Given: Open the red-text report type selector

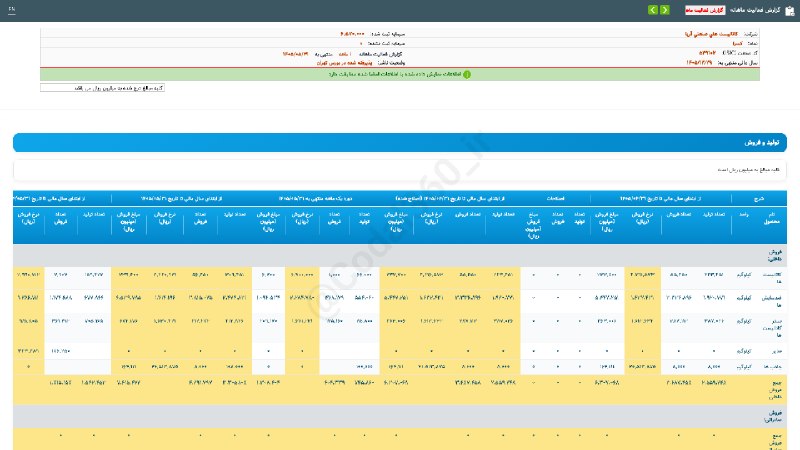Looking at the screenshot, I should [x=705, y=10].
